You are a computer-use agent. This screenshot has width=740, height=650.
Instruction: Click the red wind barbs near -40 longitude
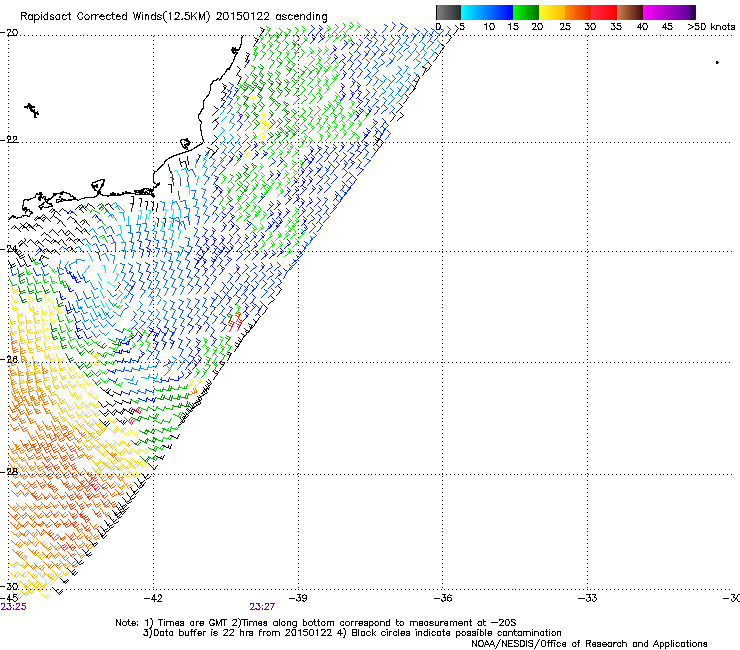click(235, 321)
